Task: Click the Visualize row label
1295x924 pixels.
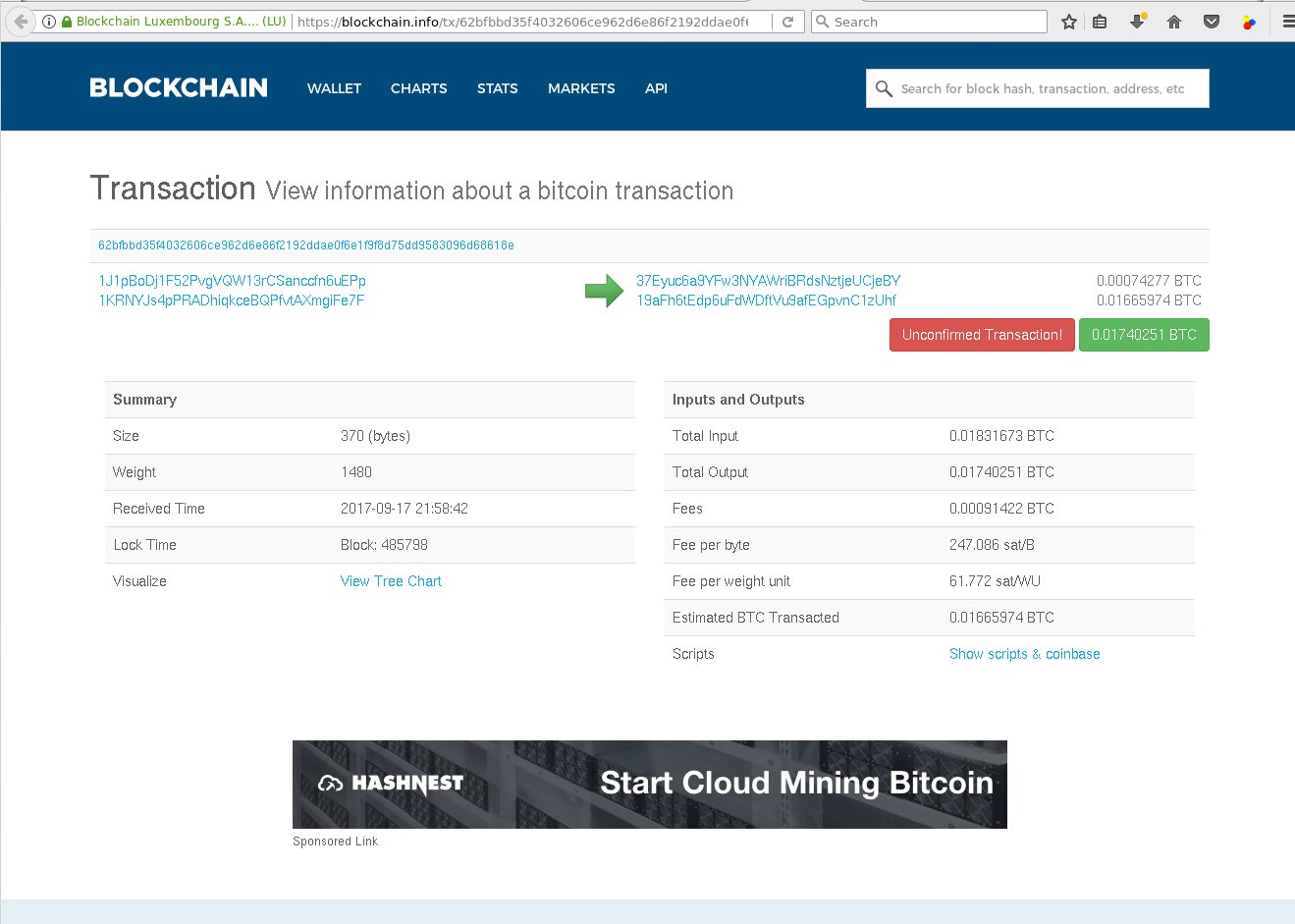Action: point(139,581)
